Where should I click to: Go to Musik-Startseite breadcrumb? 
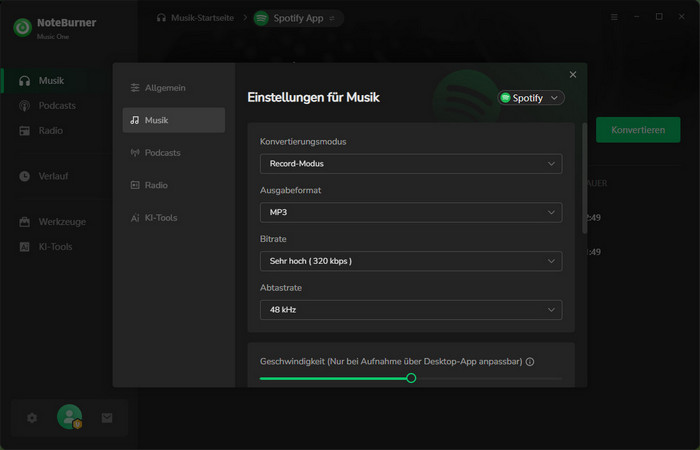point(203,18)
